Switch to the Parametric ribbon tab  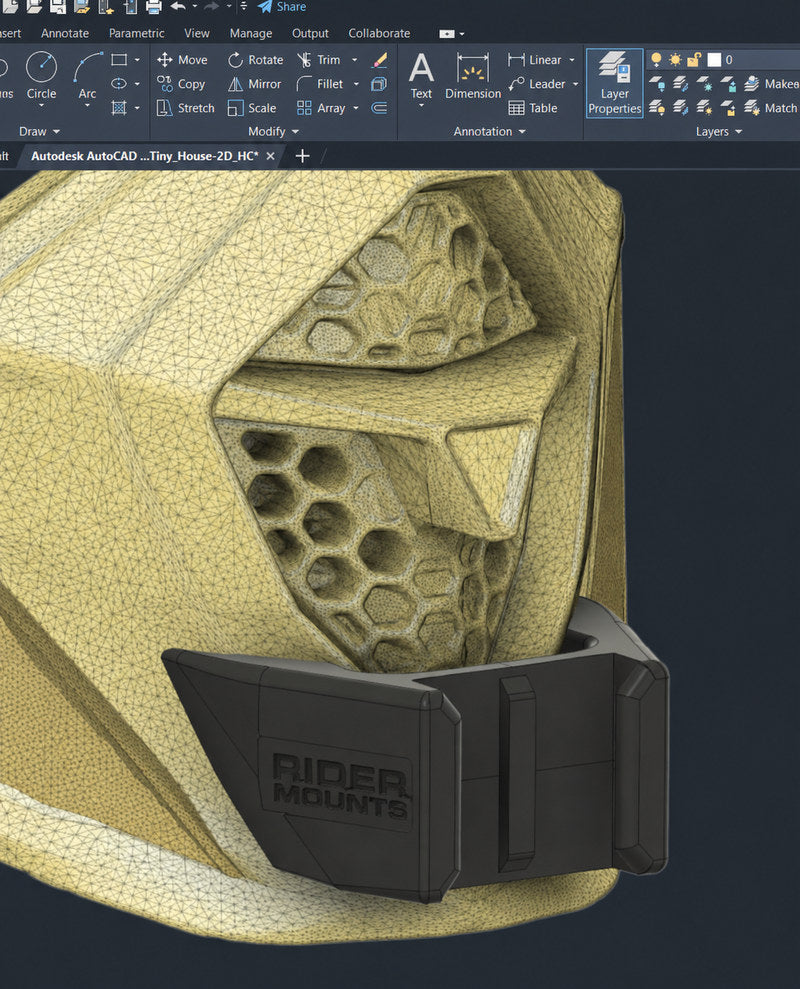tap(136, 33)
